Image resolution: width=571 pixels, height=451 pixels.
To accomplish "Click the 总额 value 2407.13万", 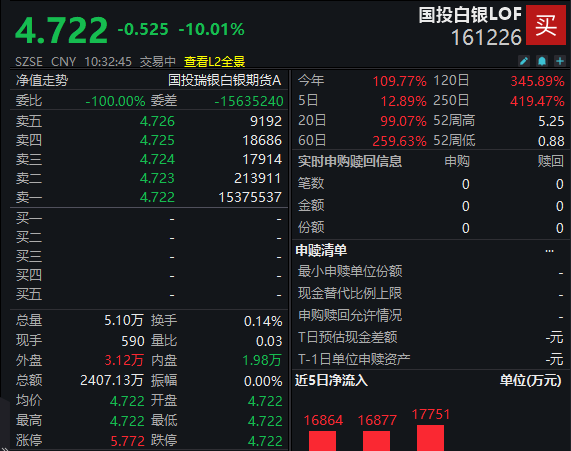I will 112,380.
